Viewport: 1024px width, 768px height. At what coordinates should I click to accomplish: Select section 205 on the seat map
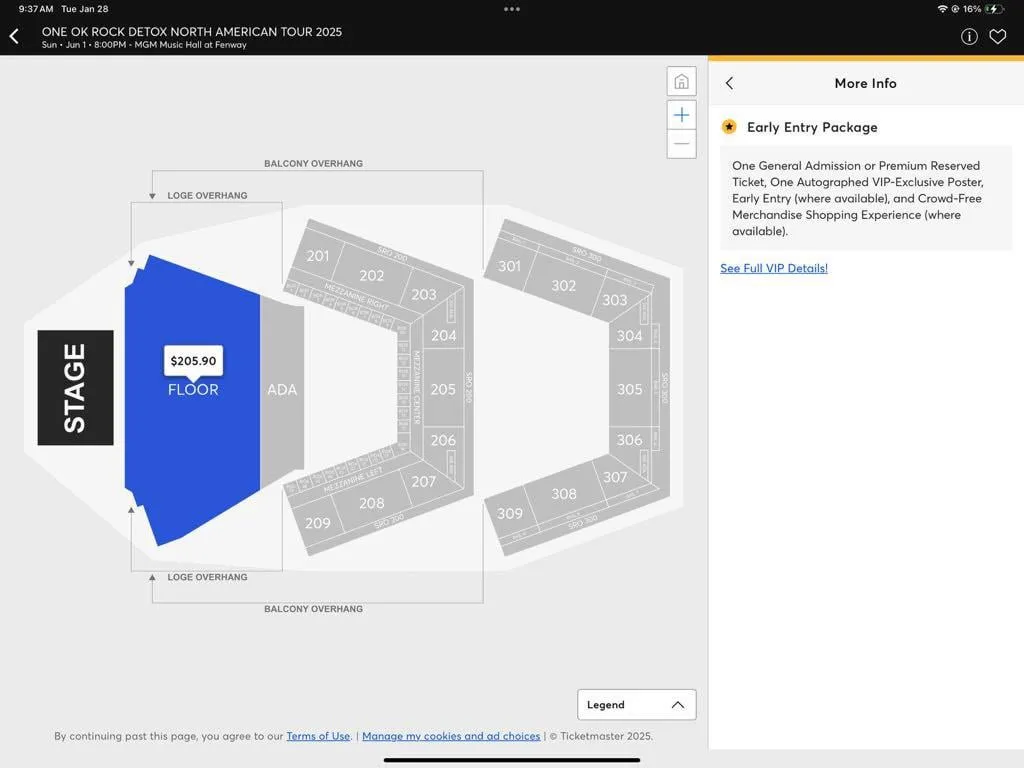[443, 389]
